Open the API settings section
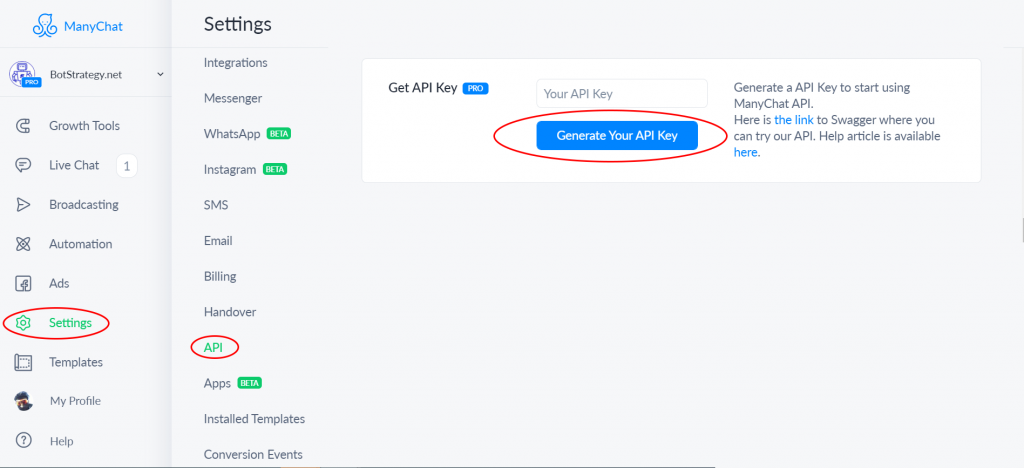Viewport: 1024px width, 468px height. pos(213,347)
